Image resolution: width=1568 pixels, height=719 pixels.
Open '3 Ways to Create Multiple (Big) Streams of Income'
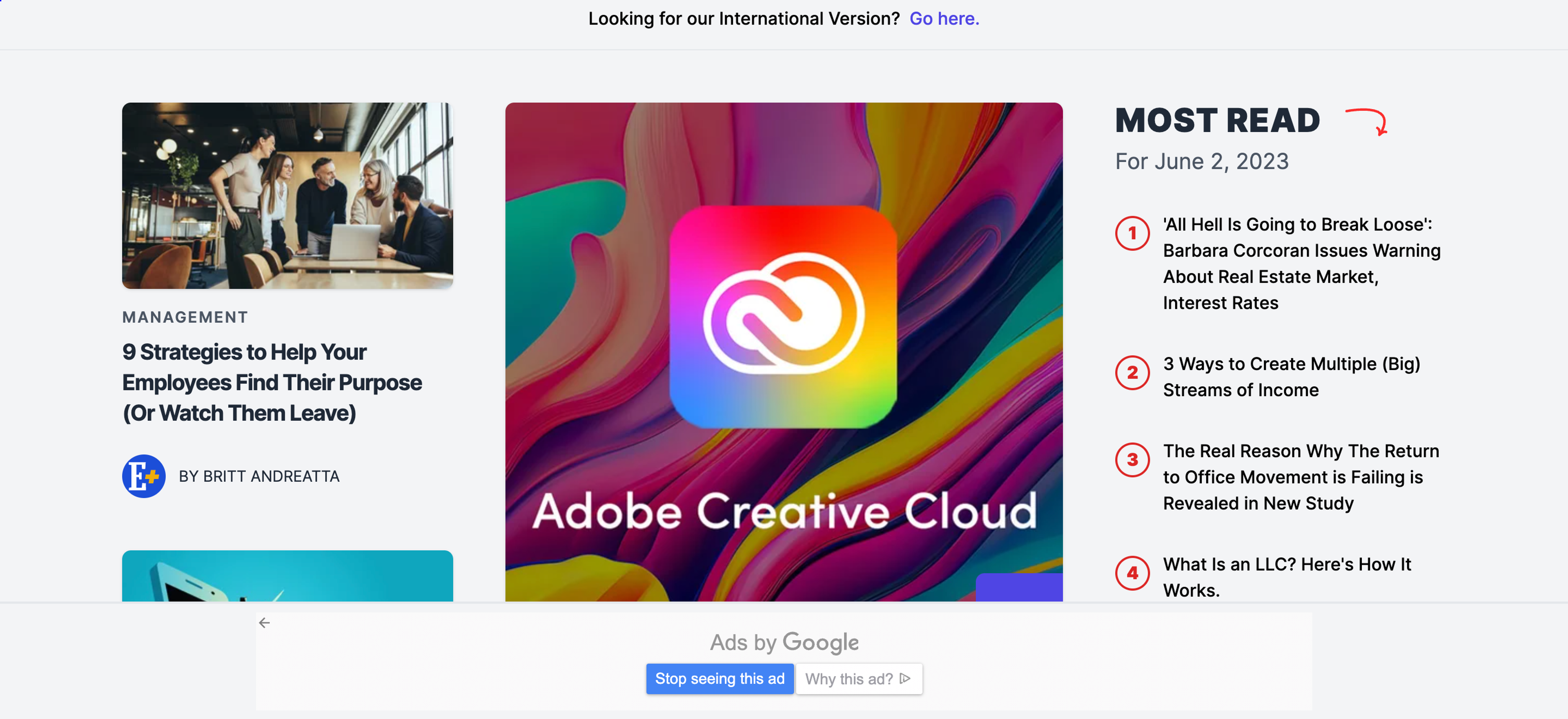[x=1292, y=377]
